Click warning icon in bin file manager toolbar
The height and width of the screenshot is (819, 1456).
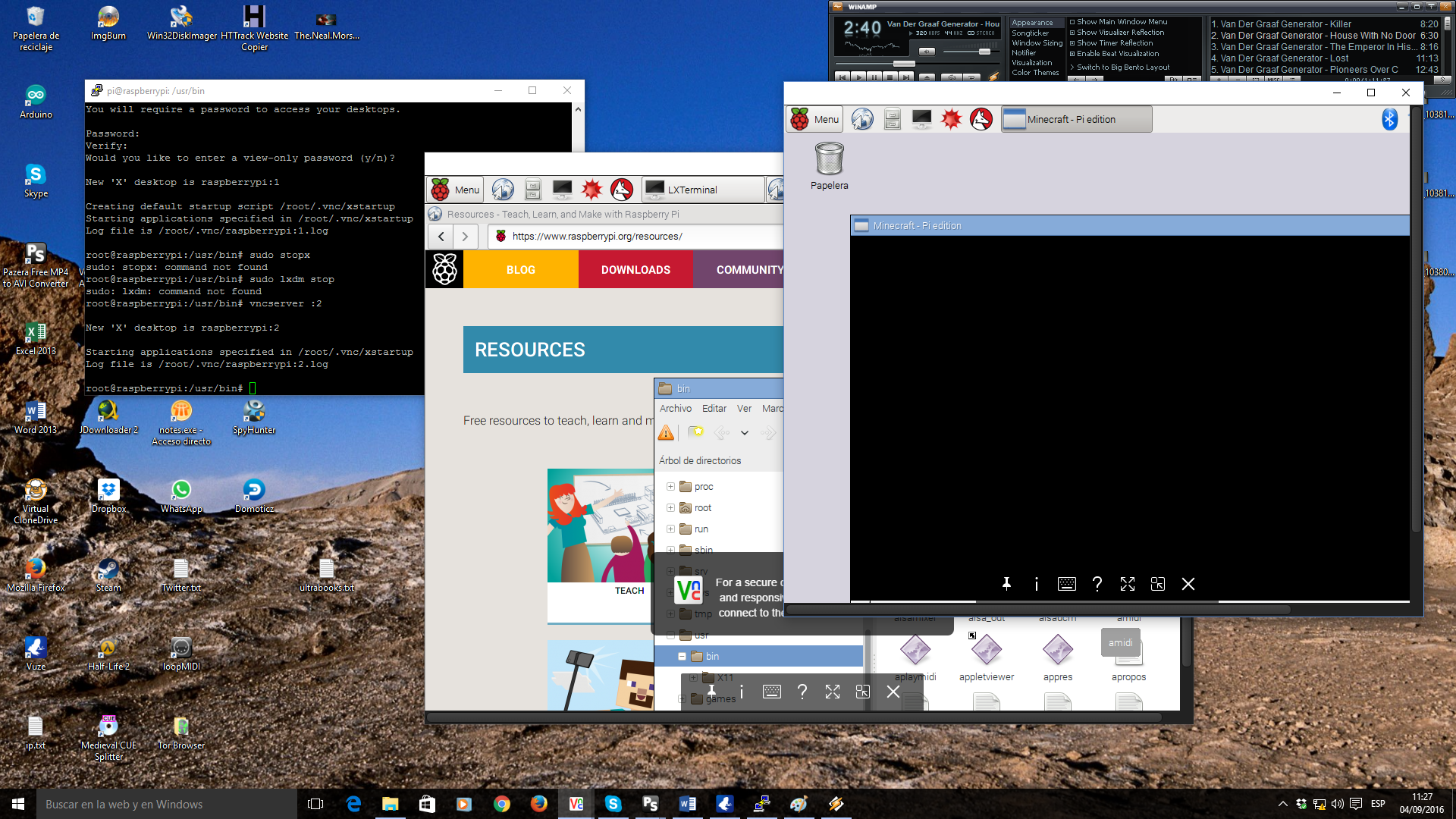pyautogui.click(x=666, y=433)
